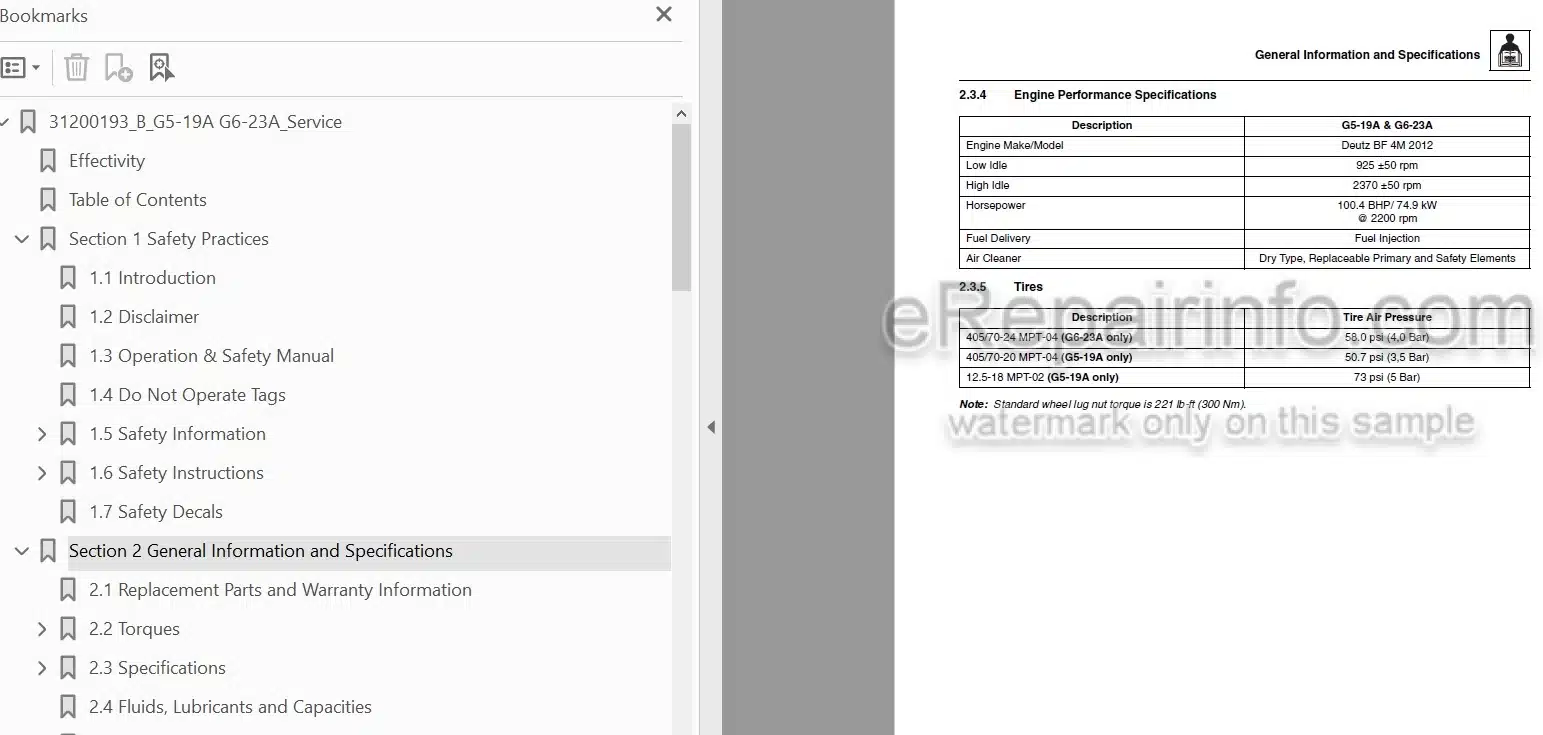1543x735 pixels.
Task: Click the Deutz BF 4M 2012 cell
Action: click(1387, 146)
